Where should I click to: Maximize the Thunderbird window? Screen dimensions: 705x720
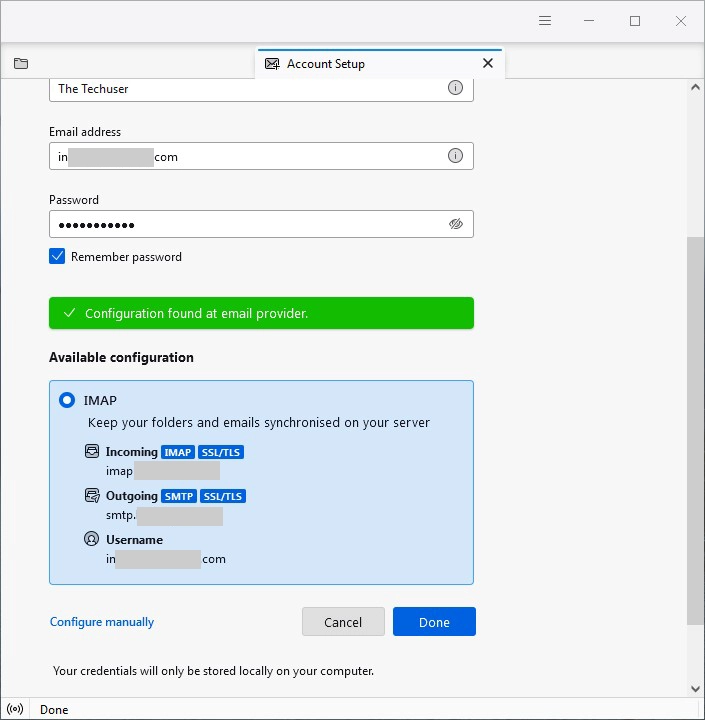coord(635,21)
